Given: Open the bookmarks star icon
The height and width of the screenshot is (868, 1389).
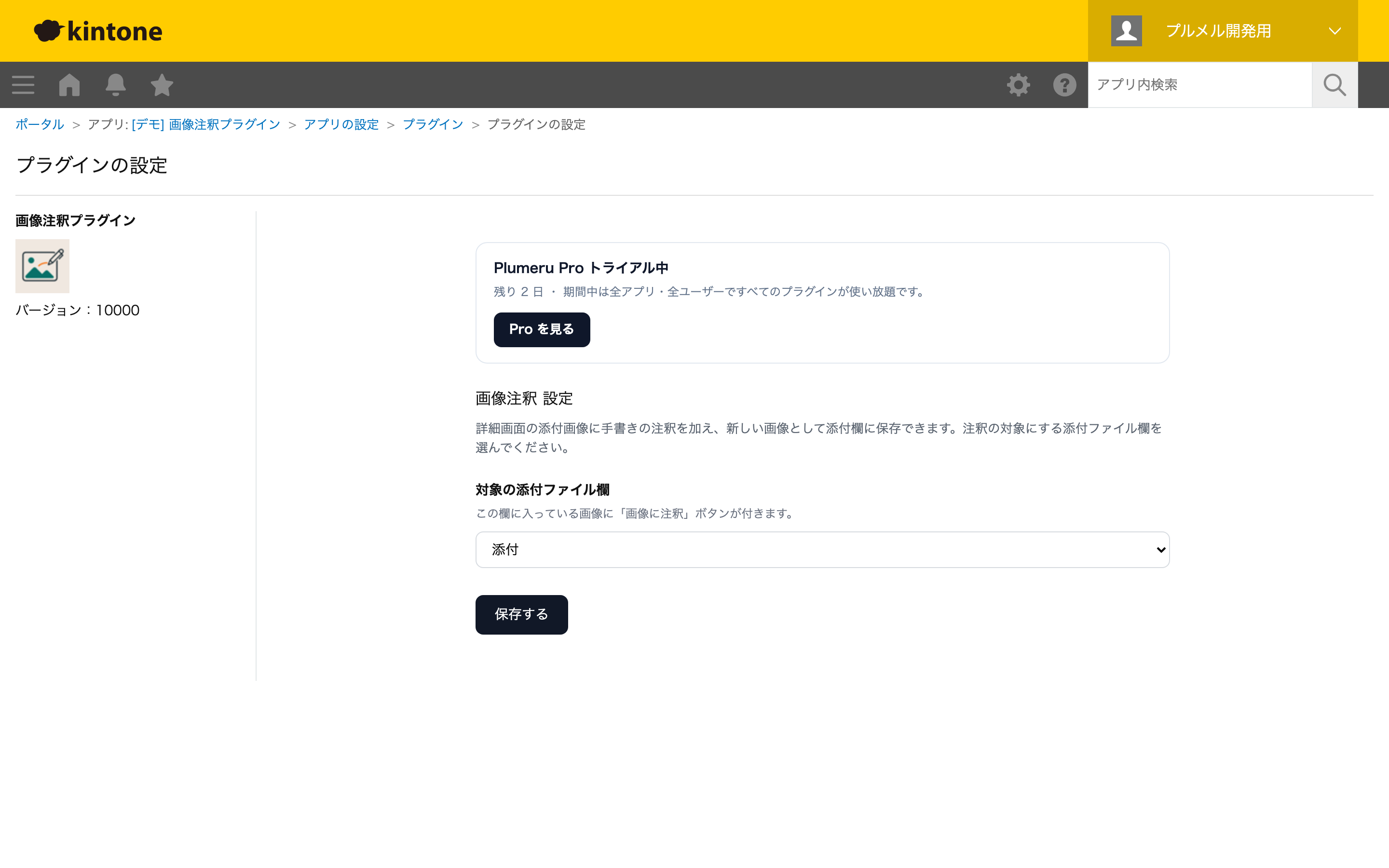Looking at the screenshot, I should click(162, 85).
